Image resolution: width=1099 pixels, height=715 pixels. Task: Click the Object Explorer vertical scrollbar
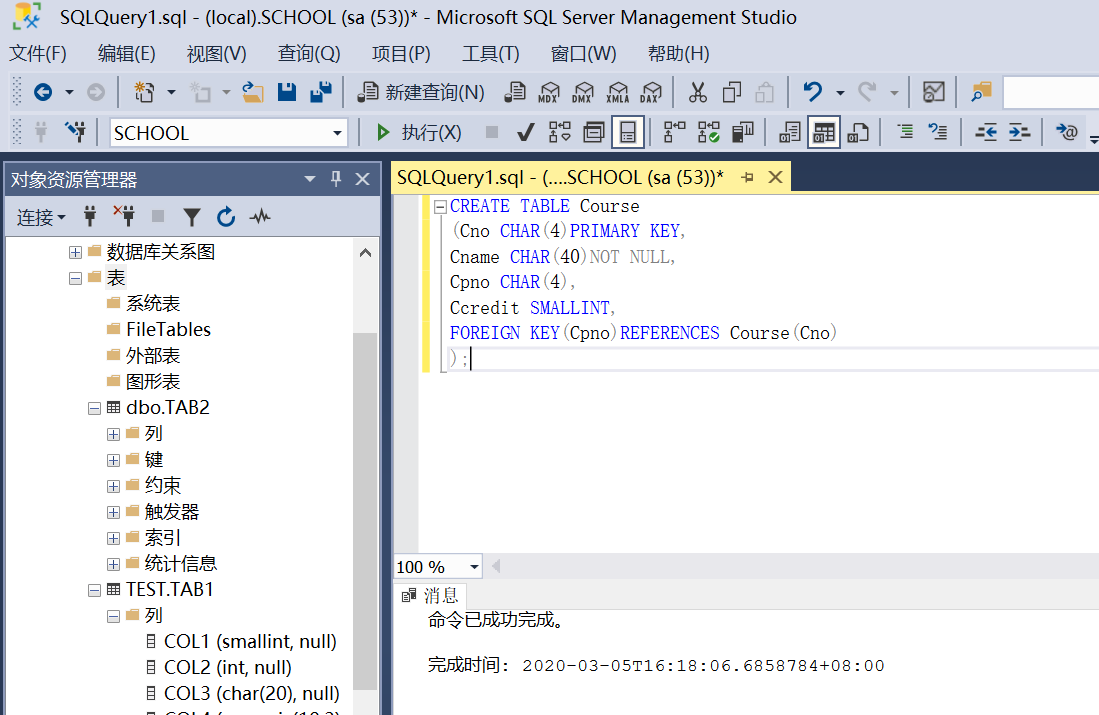(364, 512)
